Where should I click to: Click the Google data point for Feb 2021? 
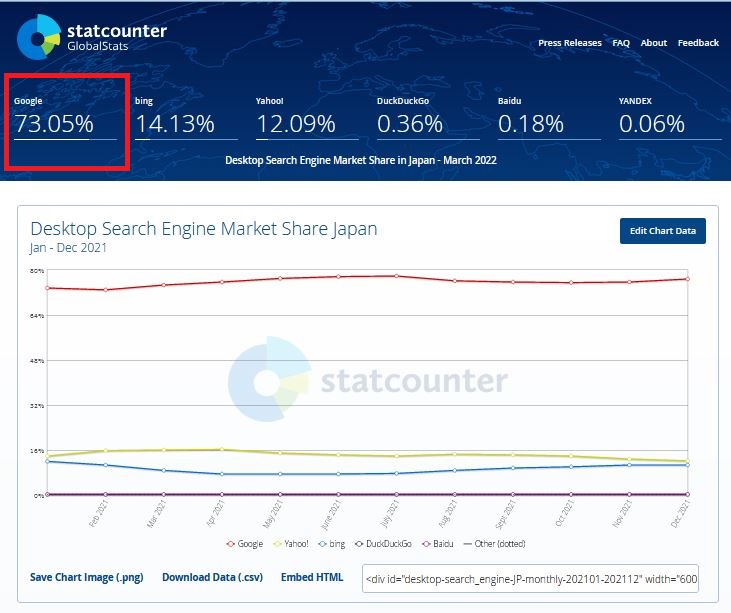pos(105,290)
